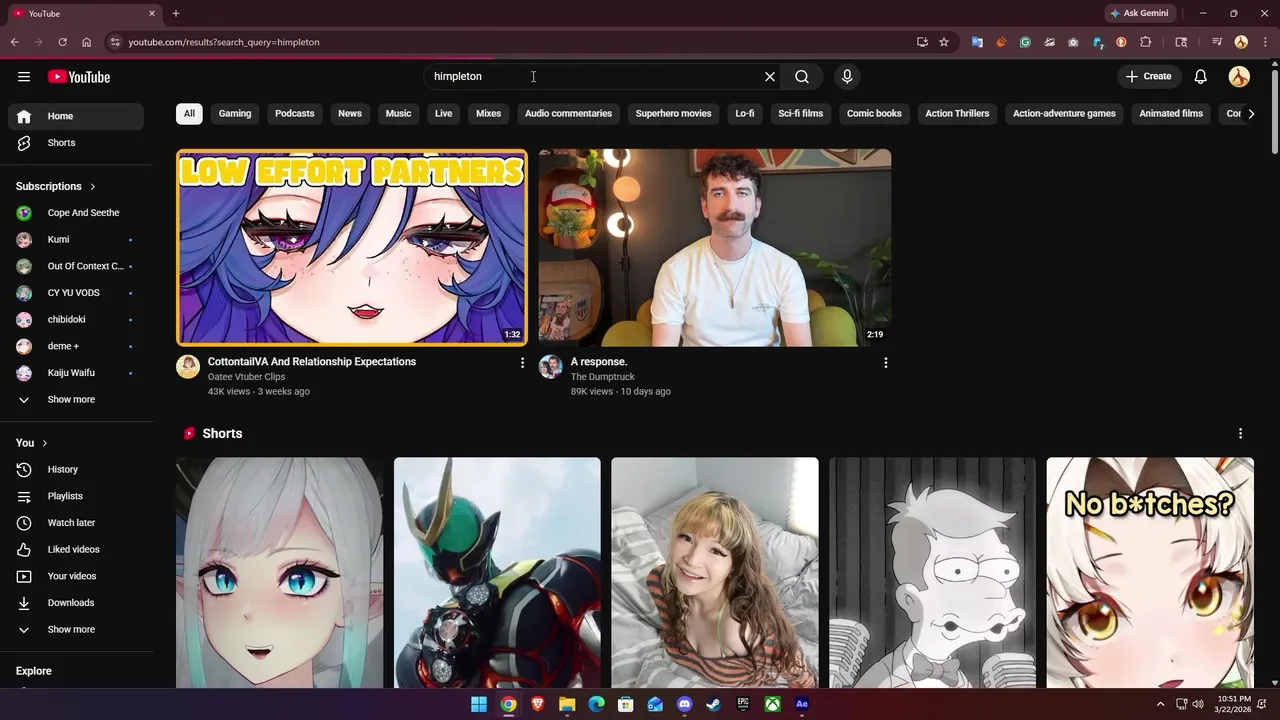Select the Action-adventure games chip
This screenshot has width=1280, height=720.
(1064, 113)
